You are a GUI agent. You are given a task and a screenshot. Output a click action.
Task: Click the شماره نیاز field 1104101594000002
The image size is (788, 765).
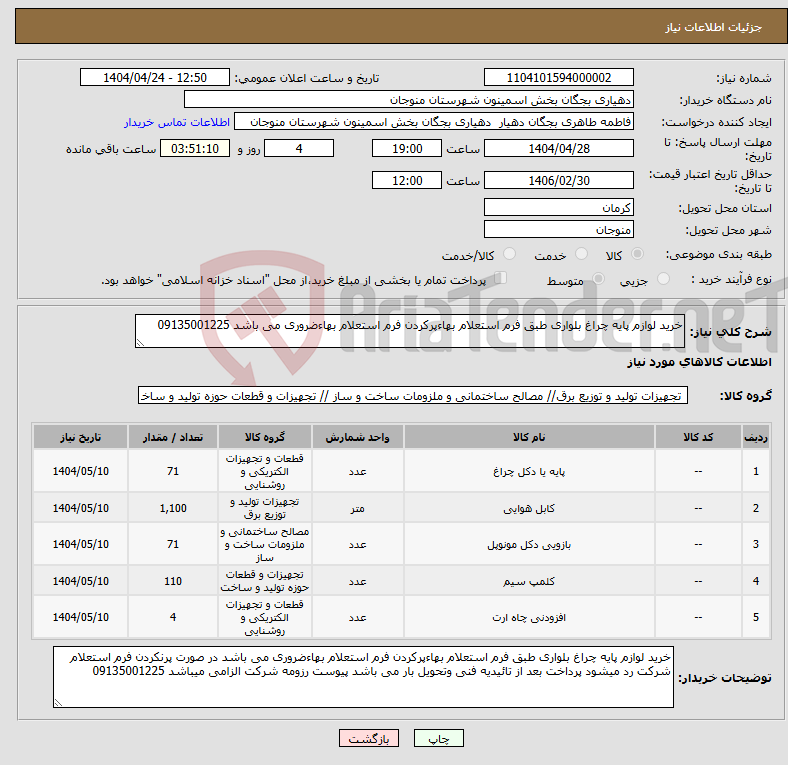[x=558, y=77]
